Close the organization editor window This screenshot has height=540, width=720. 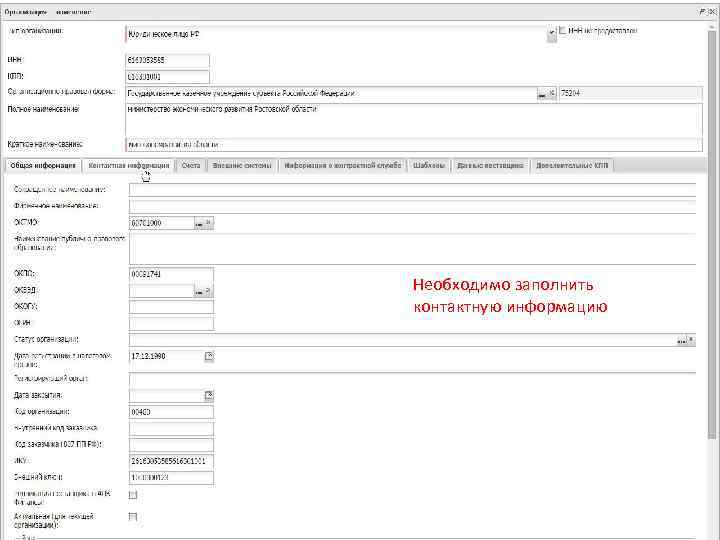click(713, 12)
